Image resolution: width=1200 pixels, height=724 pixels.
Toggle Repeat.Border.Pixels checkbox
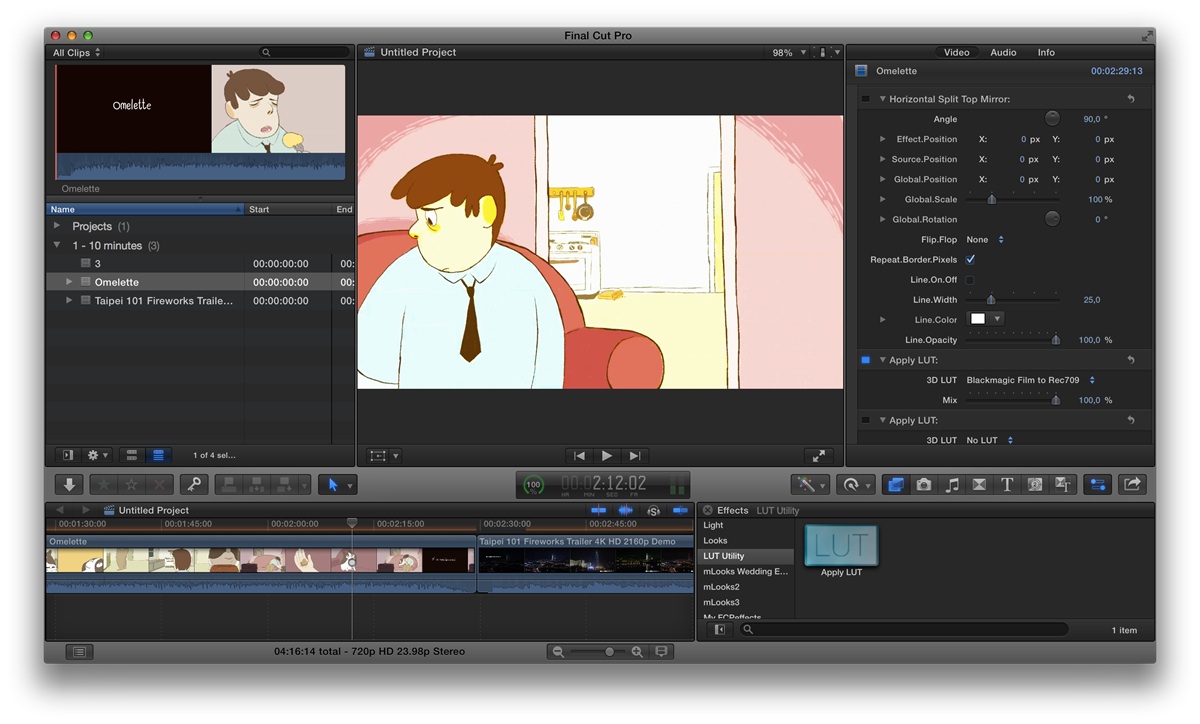pos(970,259)
